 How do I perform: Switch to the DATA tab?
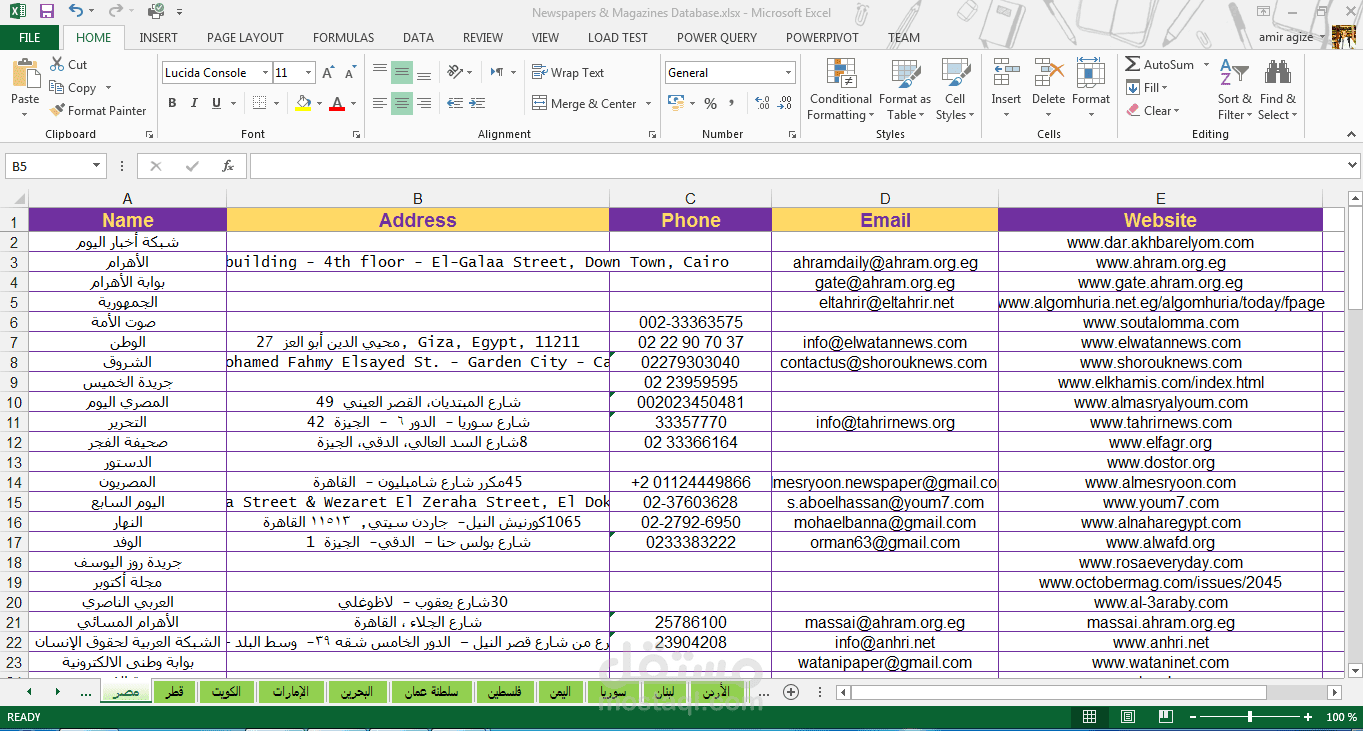pos(418,38)
